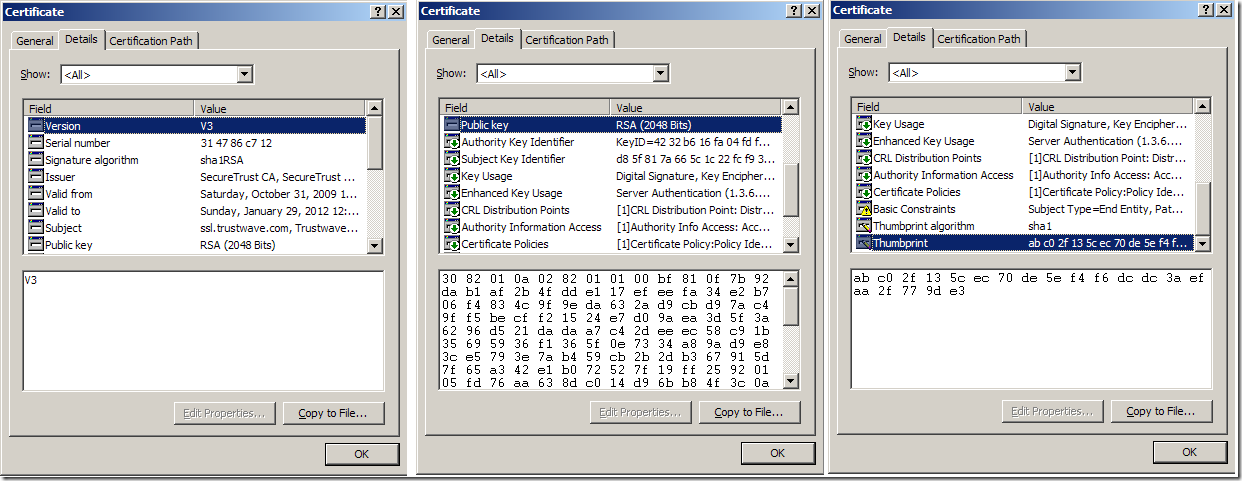Switch to General tab in the leftmost dialog

point(34,41)
